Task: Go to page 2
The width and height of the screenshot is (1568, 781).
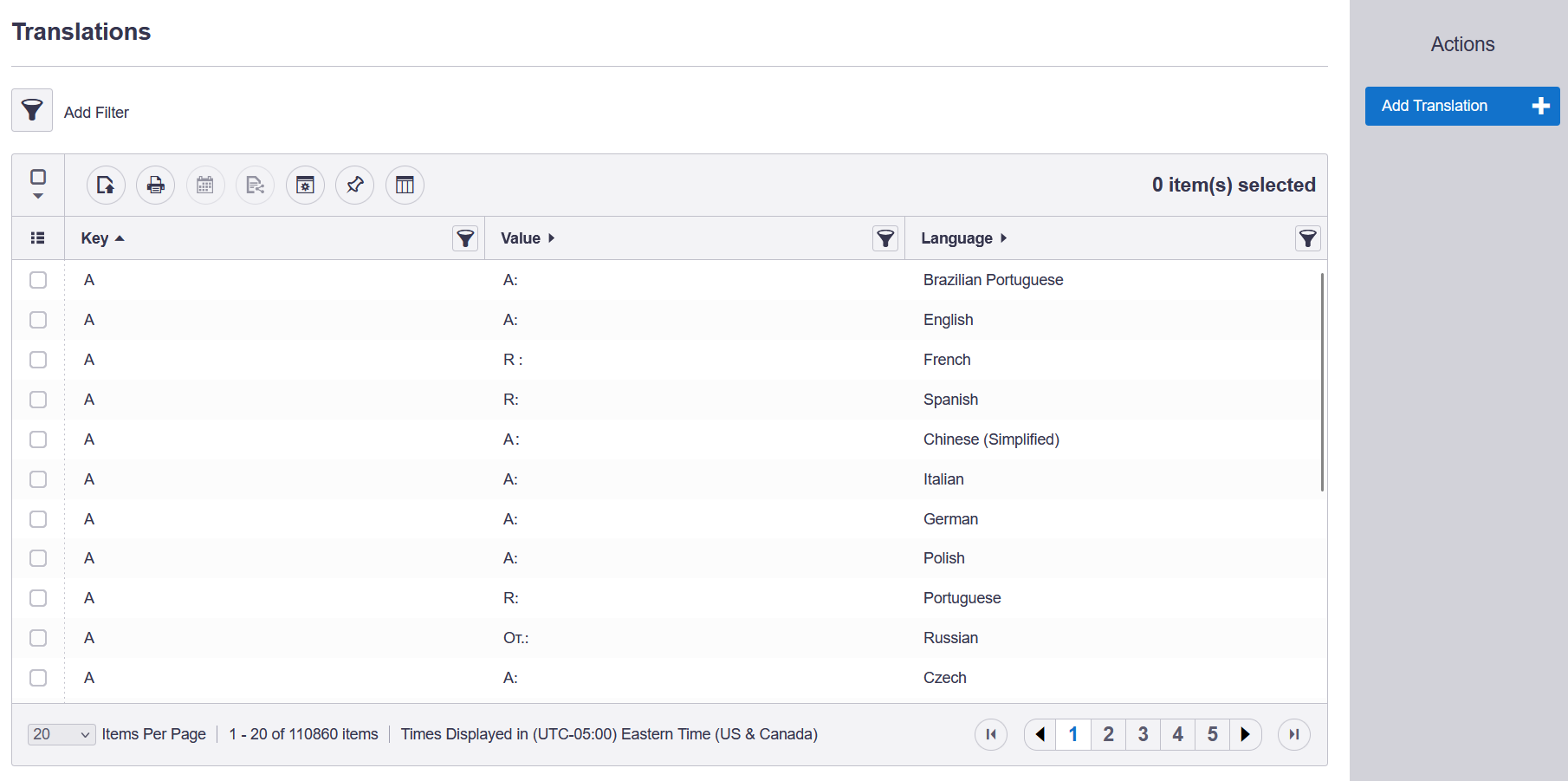Action: tap(1108, 734)
